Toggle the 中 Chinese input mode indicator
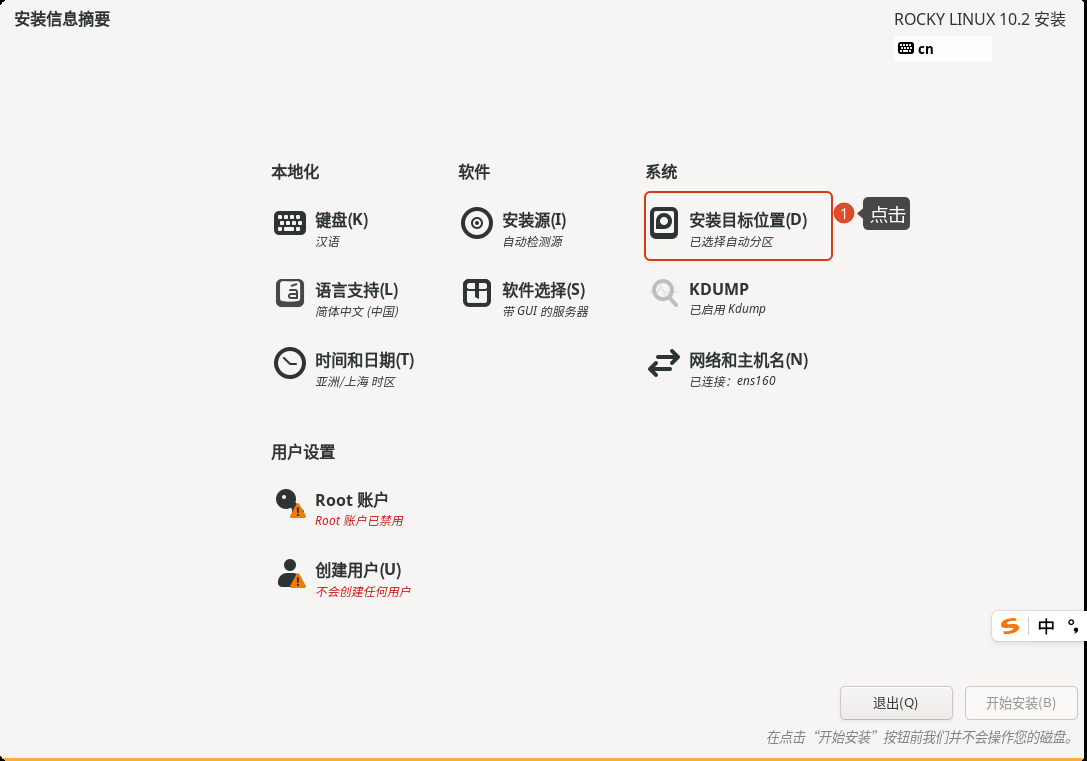Image resolution: width=1087 pixels, height=761 pixels. (1046, 627)
